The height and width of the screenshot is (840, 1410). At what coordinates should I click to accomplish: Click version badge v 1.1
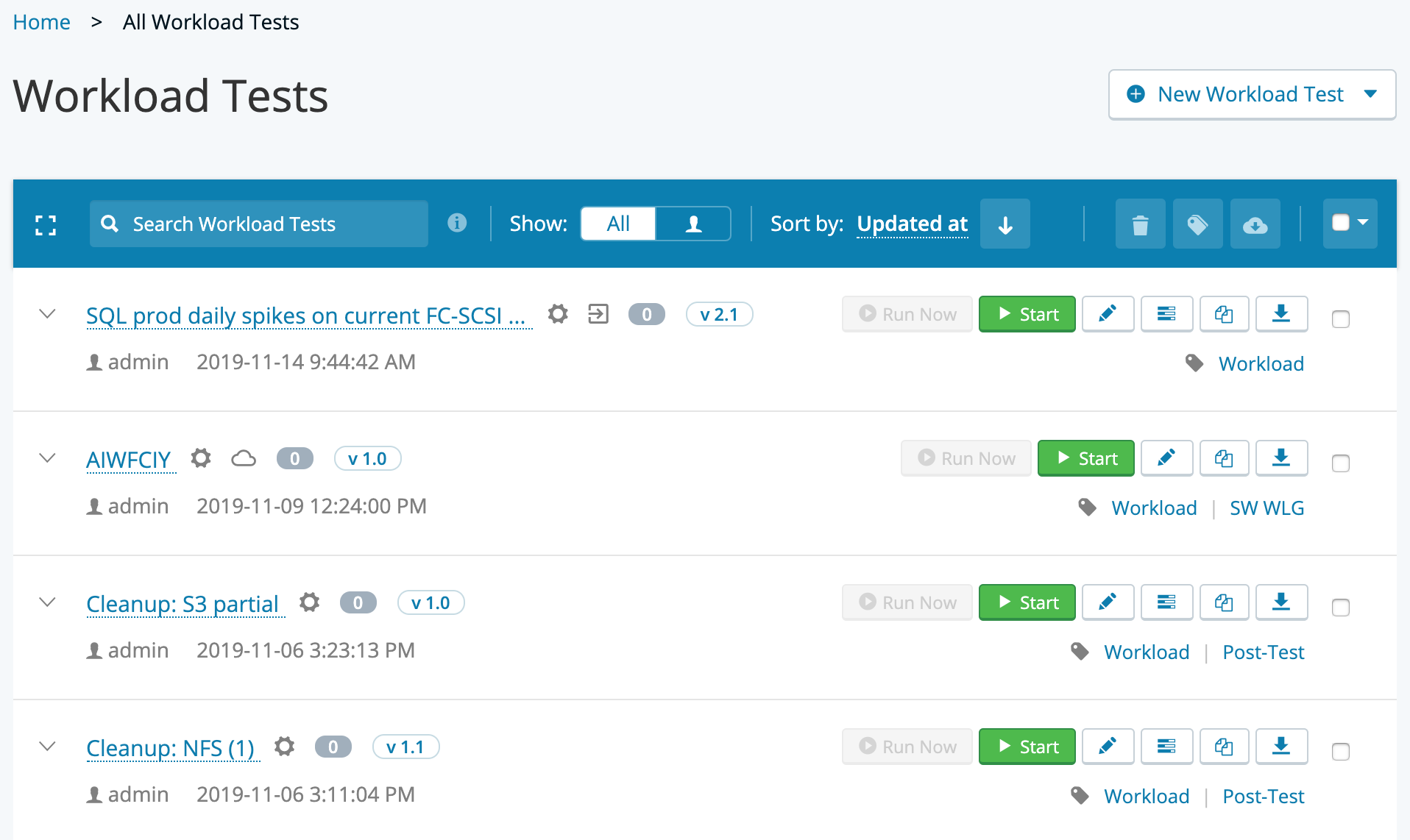[405, 747]
